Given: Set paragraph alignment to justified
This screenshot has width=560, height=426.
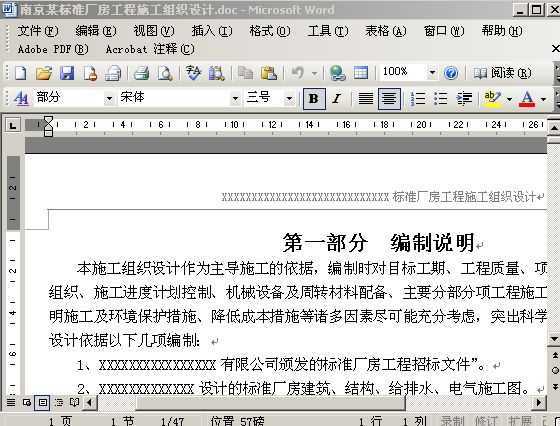Looking at the screenshot, I should [x=366, y=99].
